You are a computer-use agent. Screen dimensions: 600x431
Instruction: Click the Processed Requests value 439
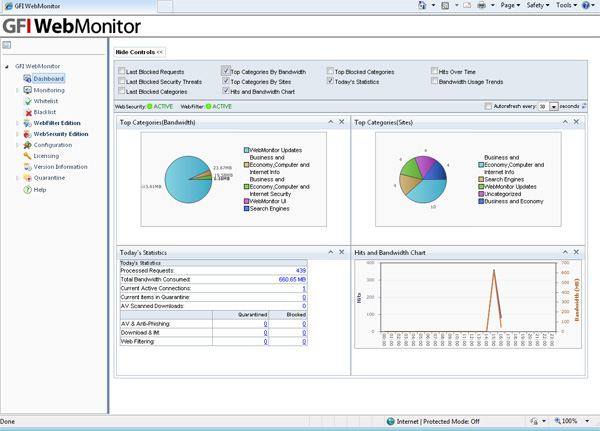click(300, 270)
